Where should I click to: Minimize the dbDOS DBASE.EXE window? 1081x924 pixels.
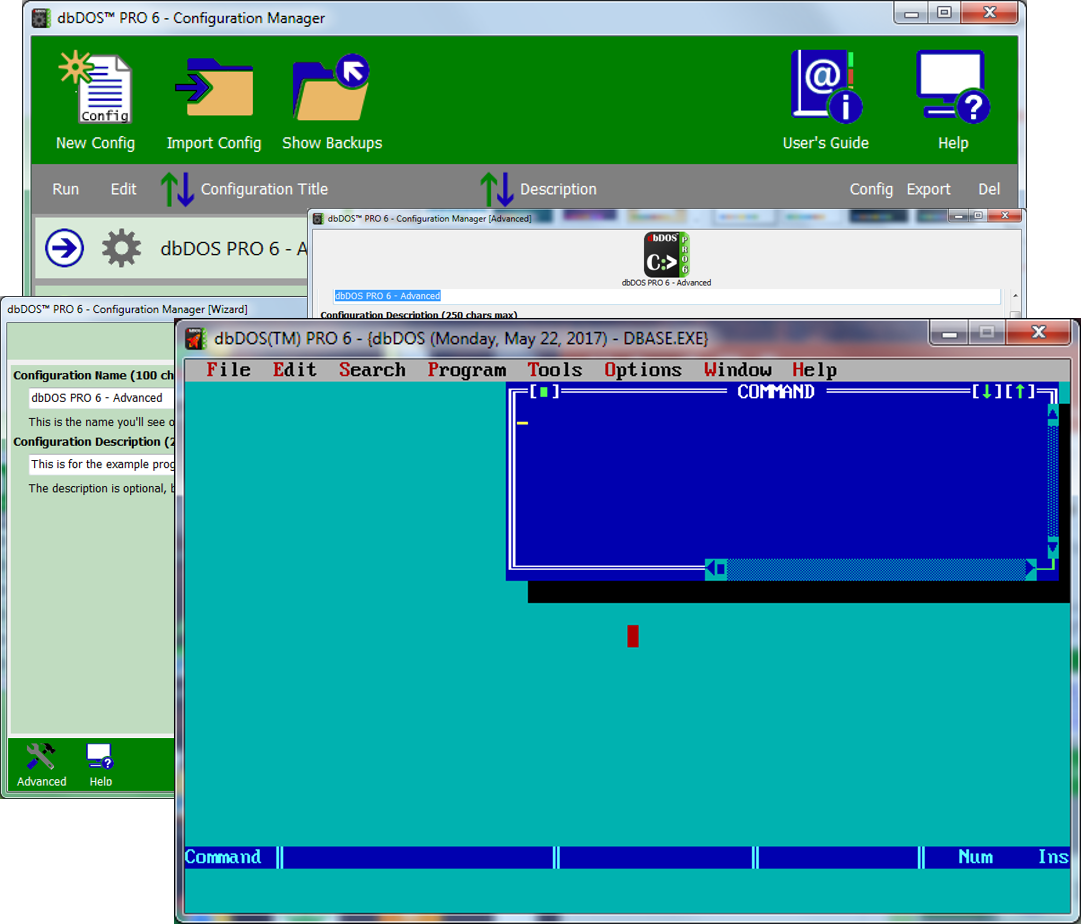(x=950, y=332)
